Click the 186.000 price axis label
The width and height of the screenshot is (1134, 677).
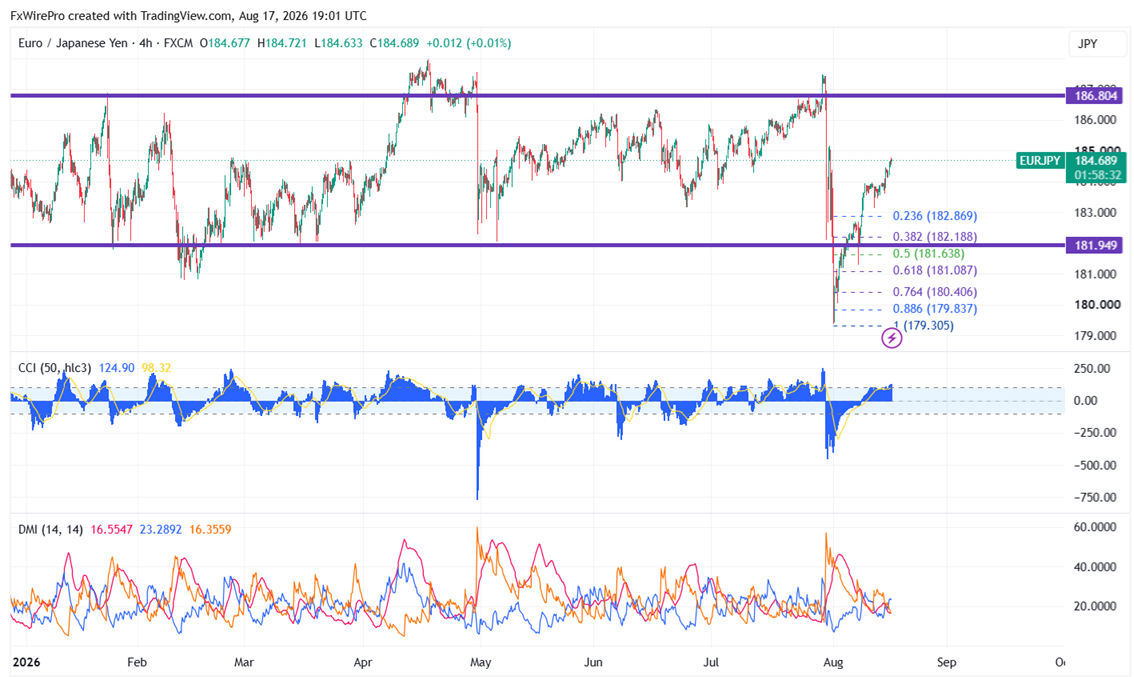(x=1096, y=119)
